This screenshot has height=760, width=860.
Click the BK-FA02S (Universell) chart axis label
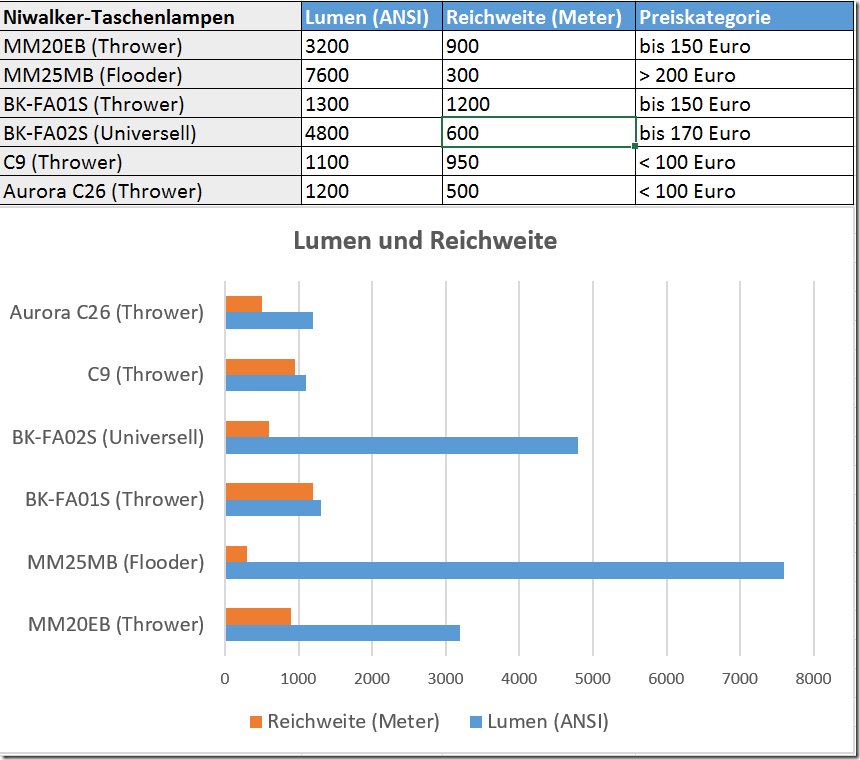(108, 437)
